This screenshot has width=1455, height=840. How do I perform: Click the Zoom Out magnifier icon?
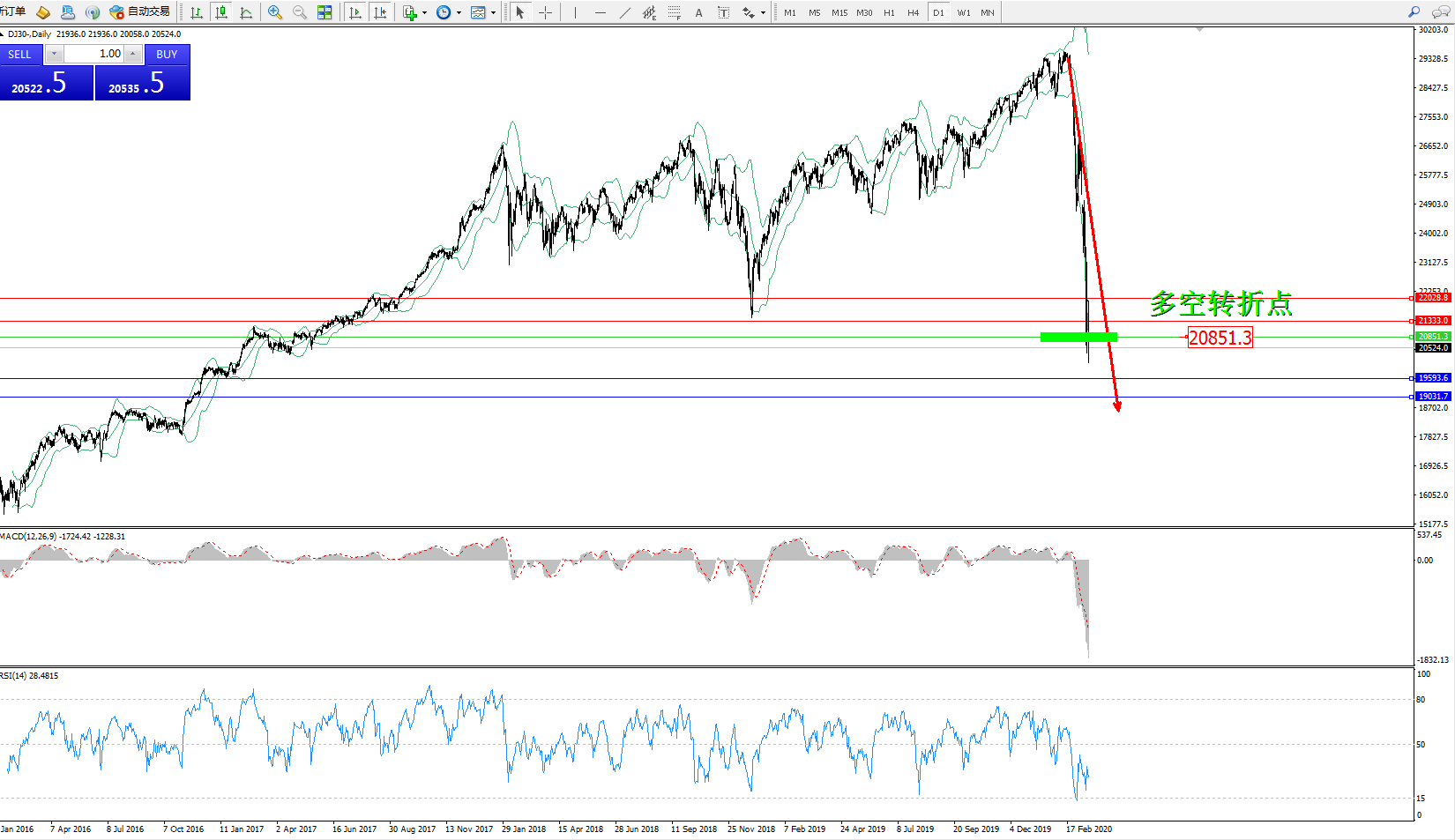(x=300, y=12)
